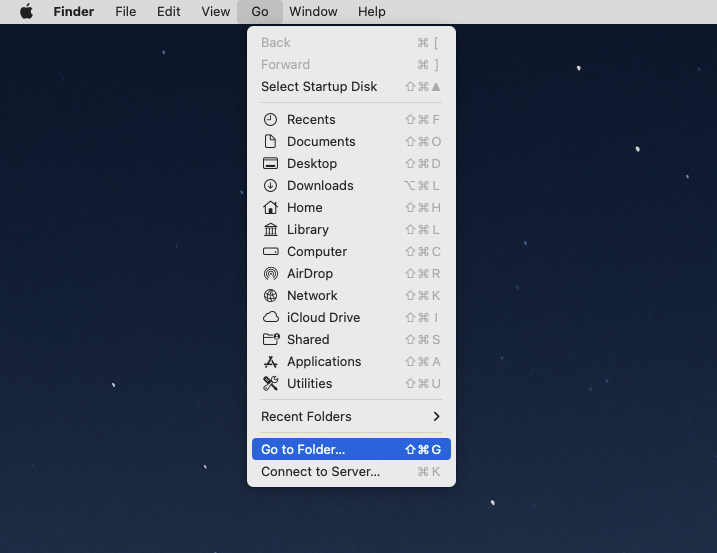This screenshot has height=553, width=717.
Task: Choose the Desktop label
Action: point(312,163)
